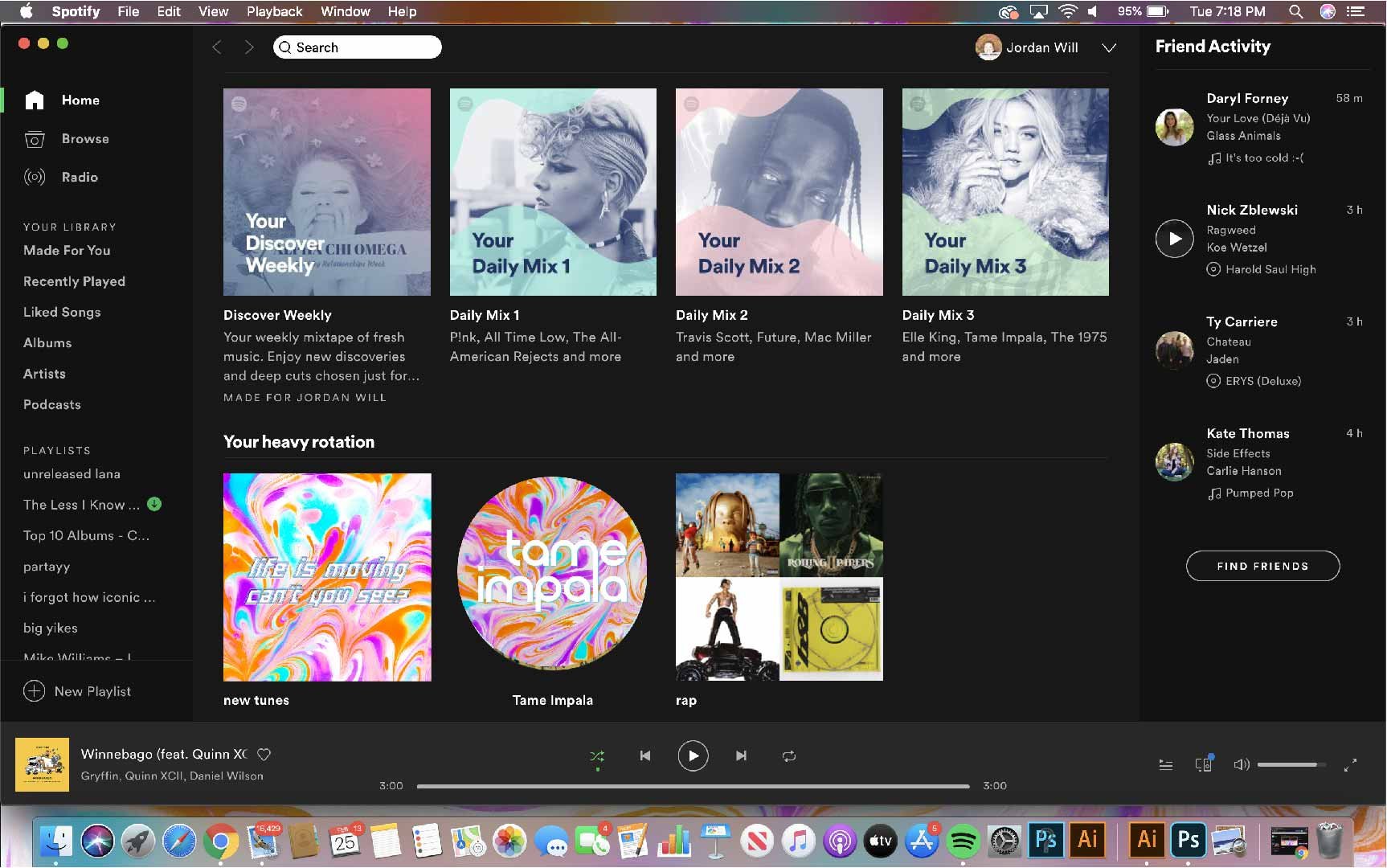Open the Daily Mix 2 cover

779,192
